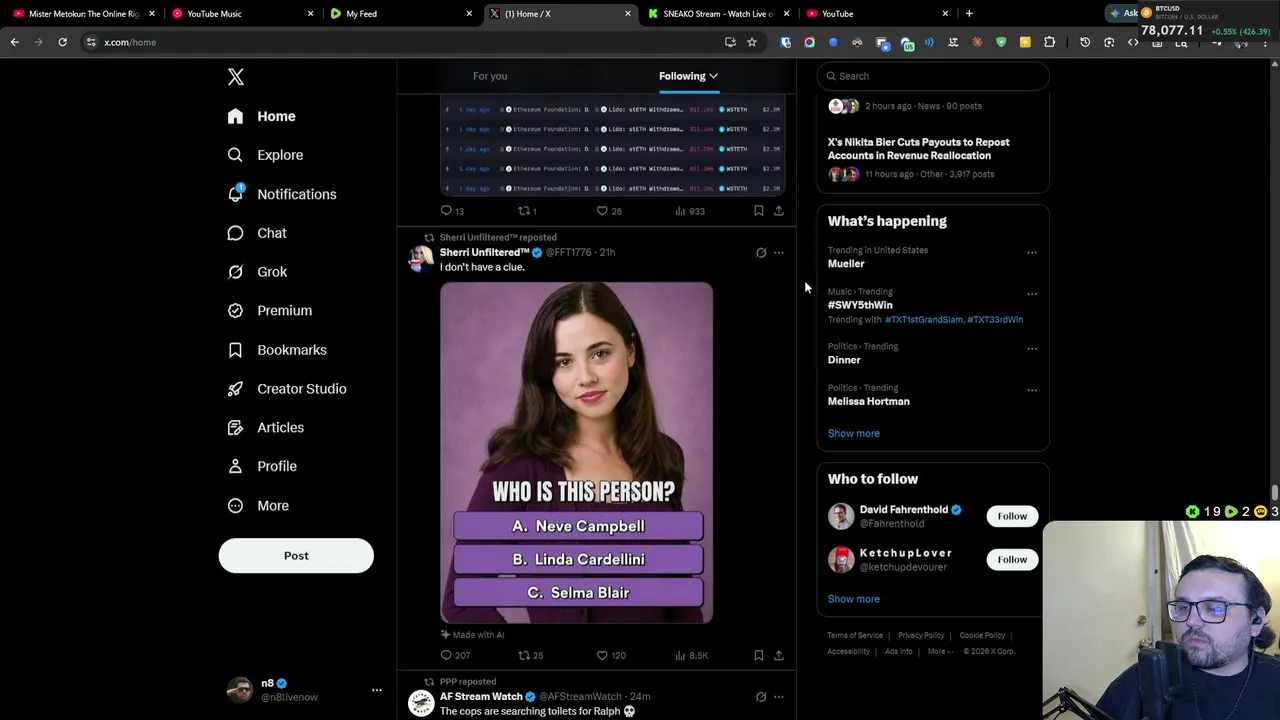Viewport: 1280px width, 720px height.
Task: Share Sherri Unfiltered's post
Action: click(779, 656)
